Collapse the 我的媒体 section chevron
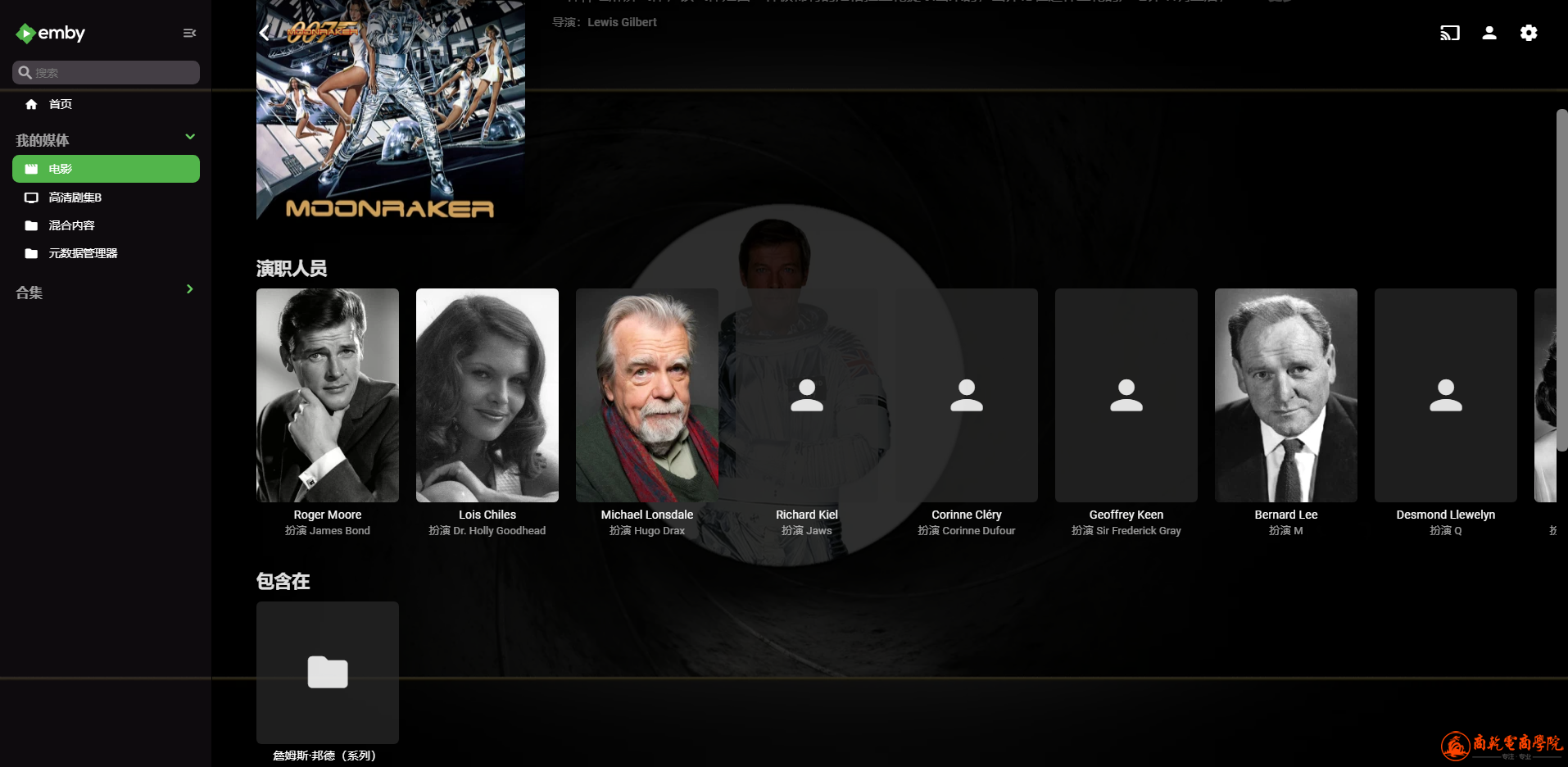The width and height of the screenshot is (1568, 767). click(x=190, y=137)
